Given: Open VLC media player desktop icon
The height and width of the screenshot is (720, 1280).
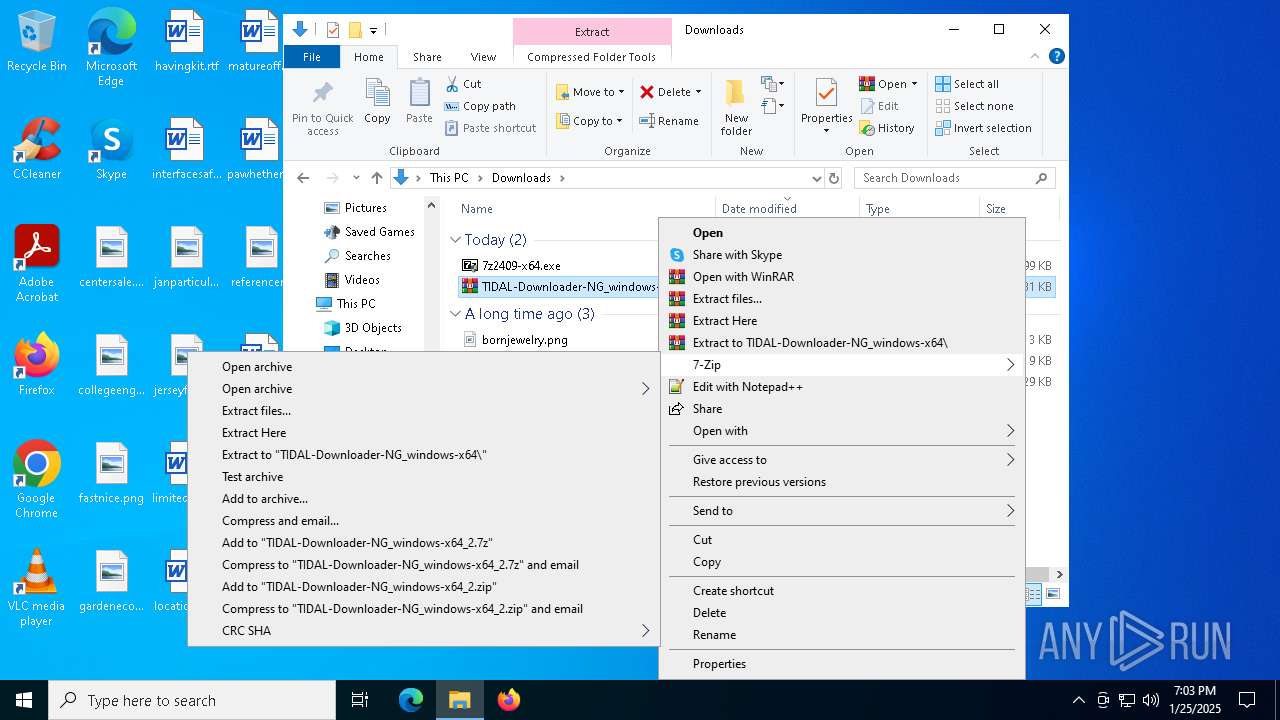Looking at the screenshot, I should 37,588.
